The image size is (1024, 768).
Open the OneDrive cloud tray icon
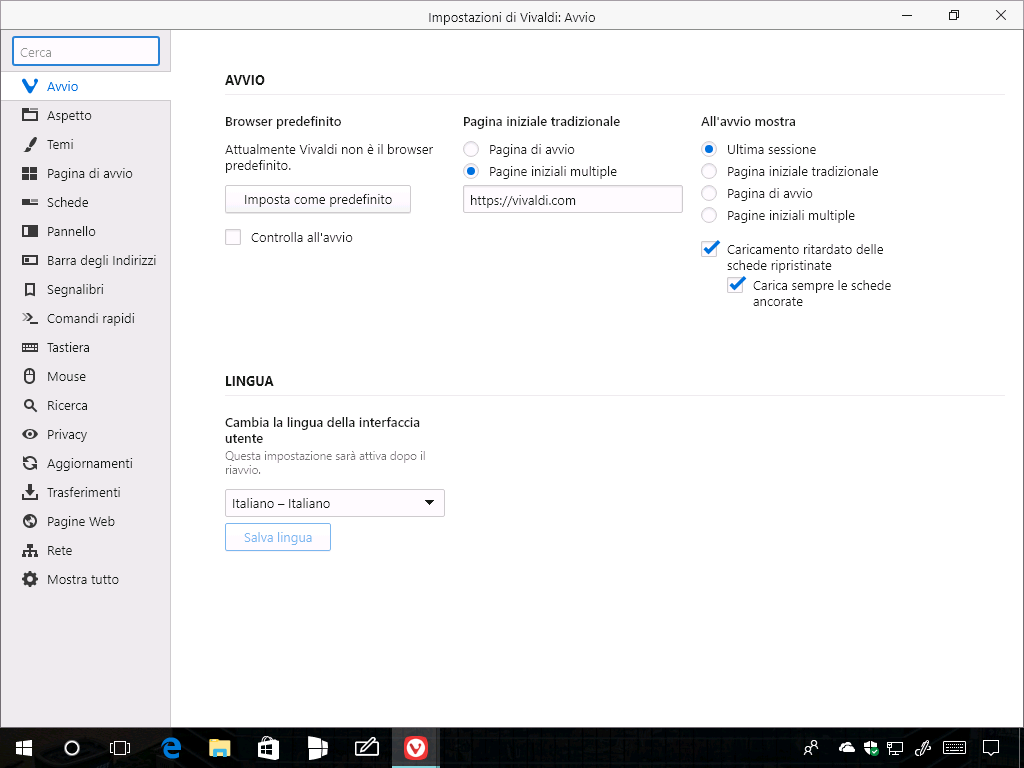coord(847,747)
